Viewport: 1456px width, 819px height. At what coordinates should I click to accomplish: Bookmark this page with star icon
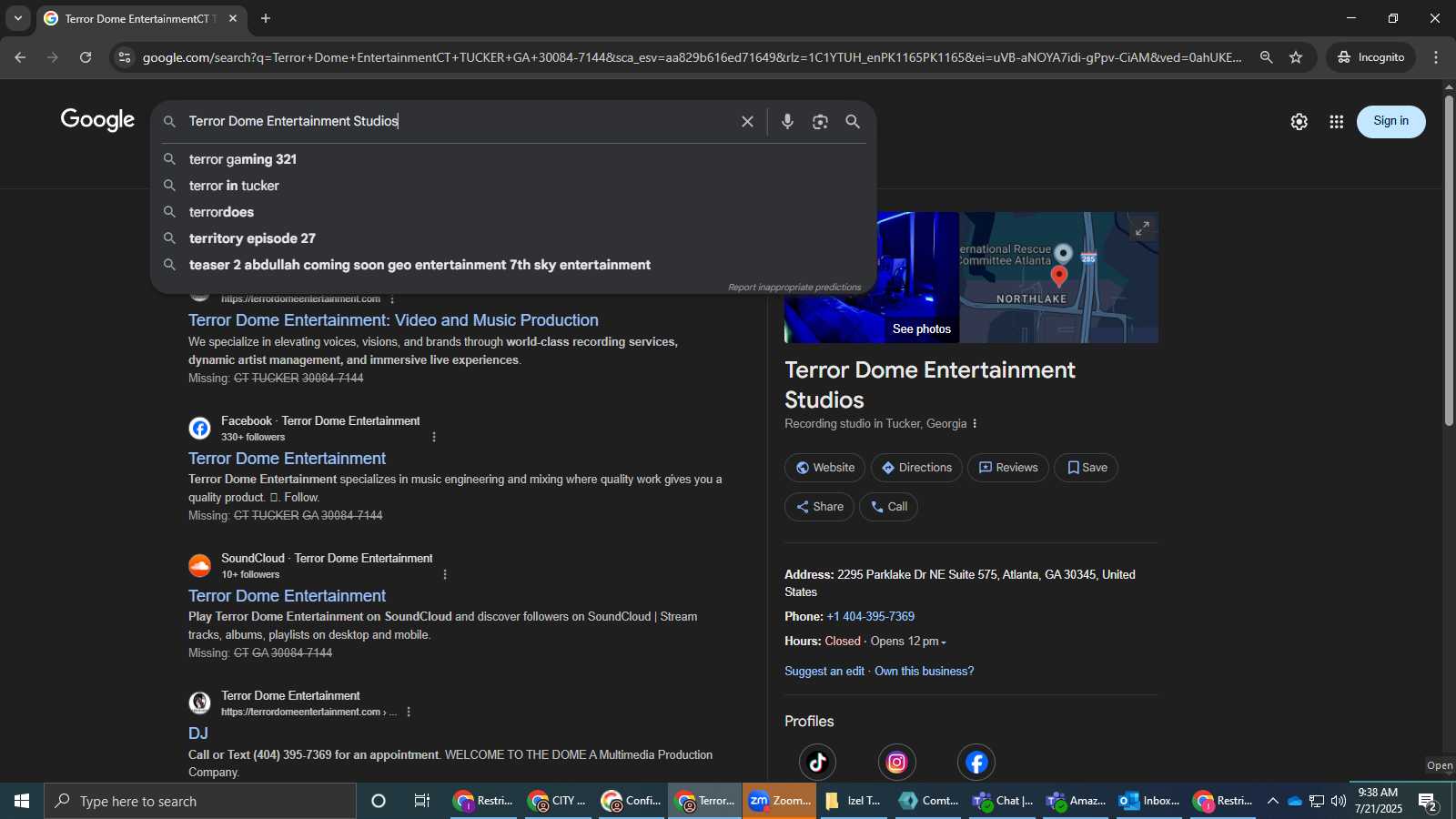pos(1296,57)
